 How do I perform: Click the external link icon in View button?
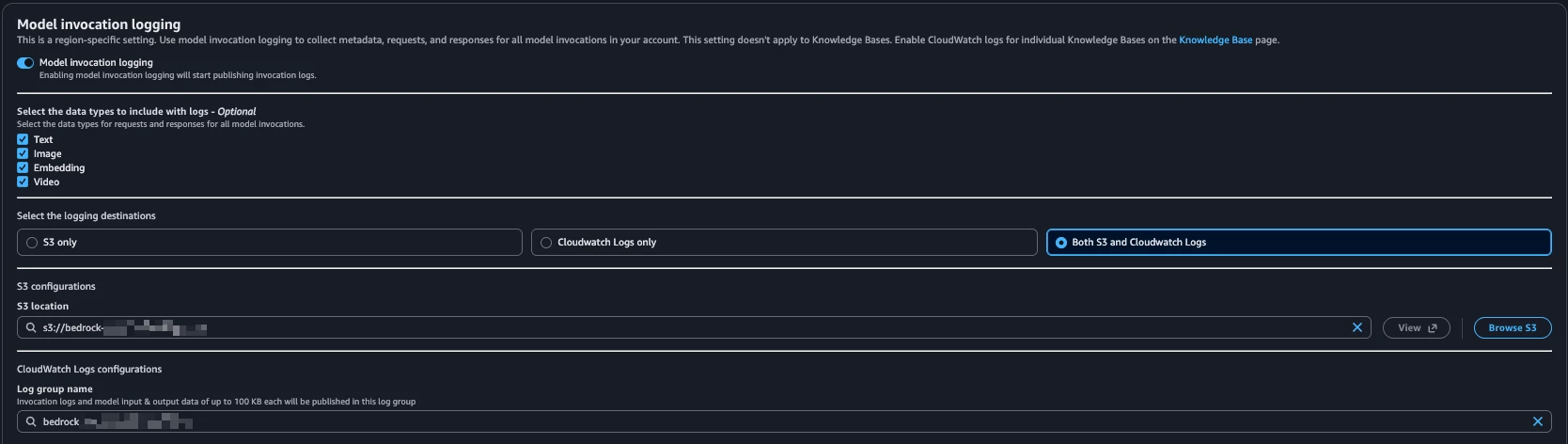pos(1432,327)
